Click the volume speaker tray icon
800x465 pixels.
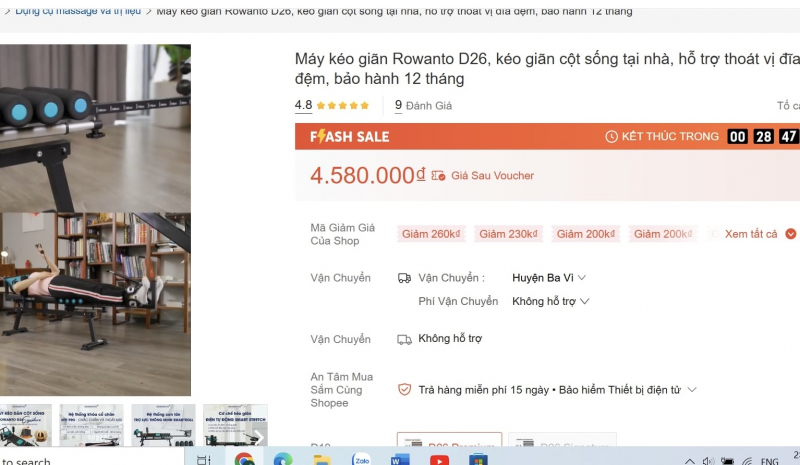[x=708, y=461]
